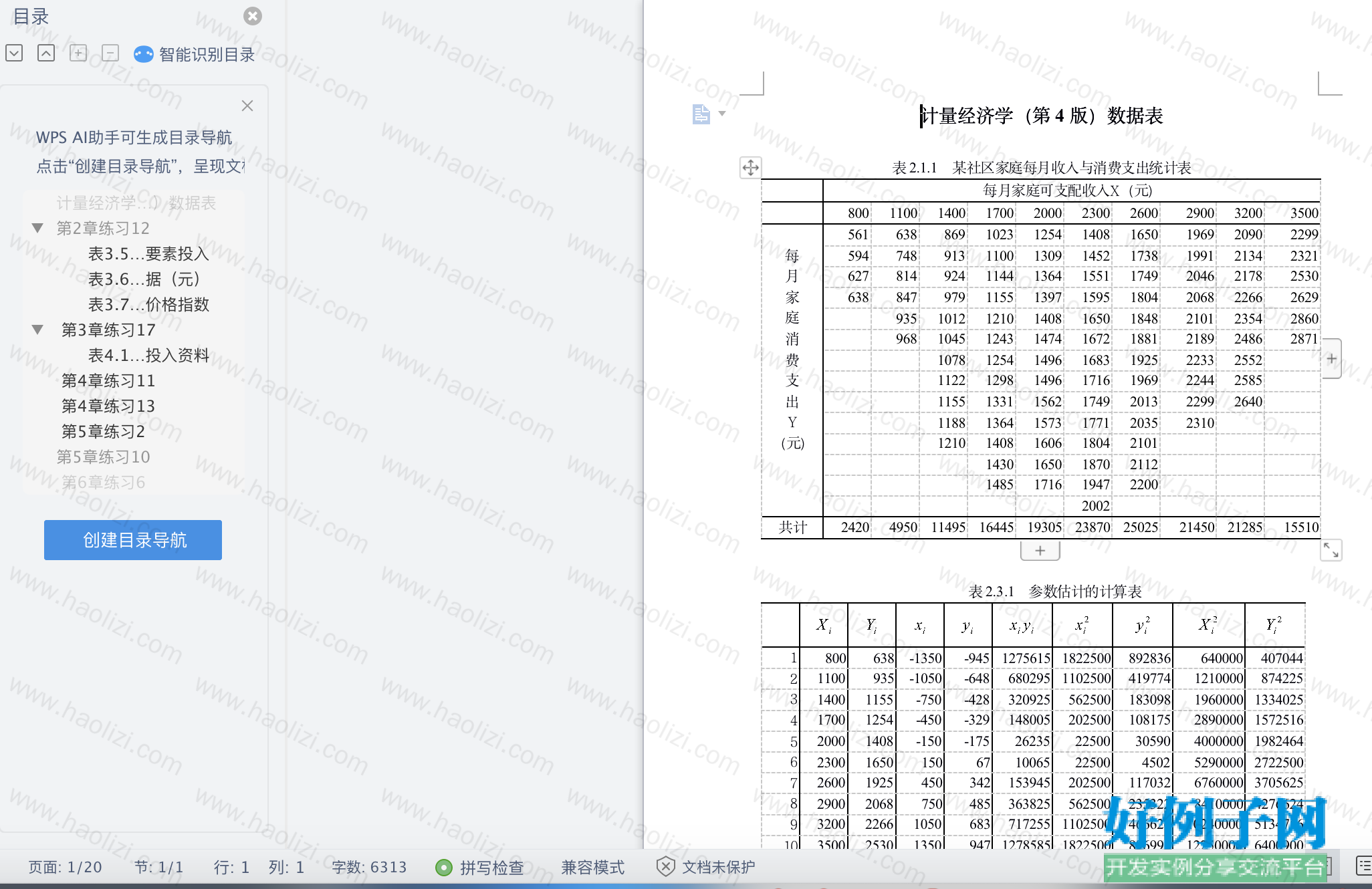Viewport: 1372px width, 889px height.
Task: Go to 第5章练习10 in outline
Action: point(103,457)
